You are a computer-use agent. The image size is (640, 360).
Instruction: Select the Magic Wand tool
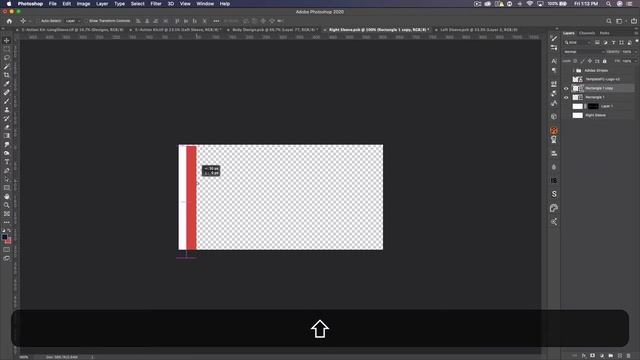[7, 67]
